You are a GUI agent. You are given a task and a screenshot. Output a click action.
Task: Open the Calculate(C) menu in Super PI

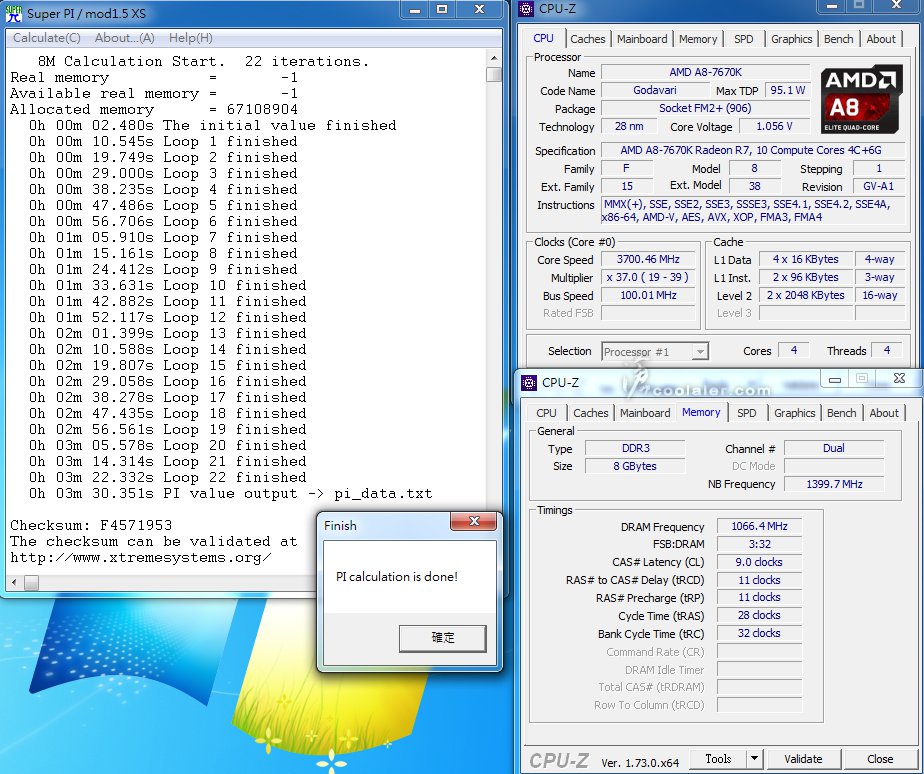tap(47, 38)
